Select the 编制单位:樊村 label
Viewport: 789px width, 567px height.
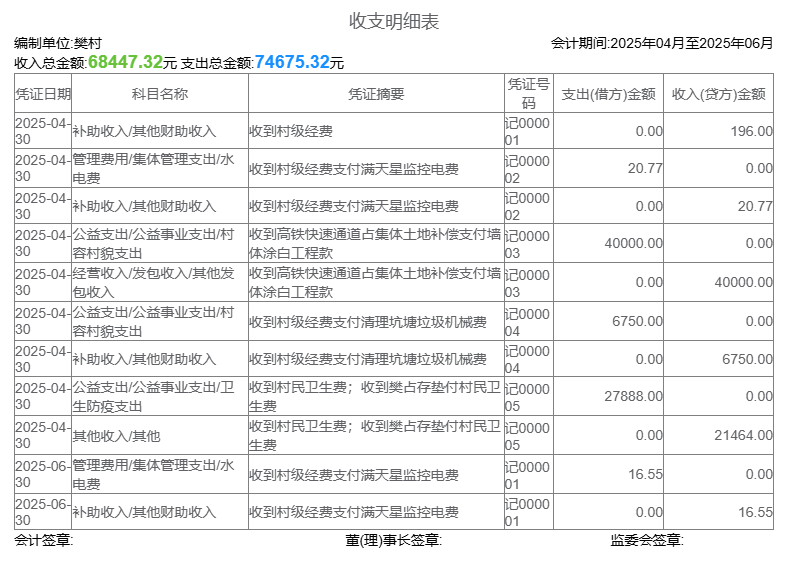point(58,43)
